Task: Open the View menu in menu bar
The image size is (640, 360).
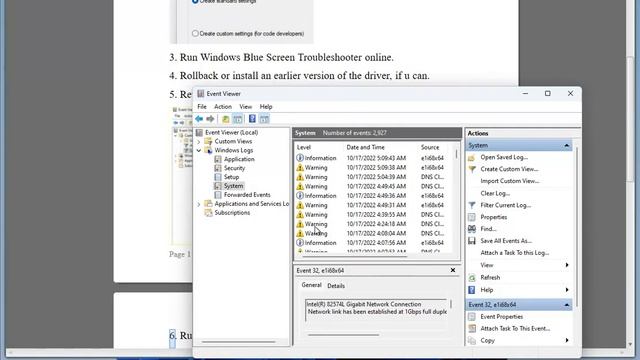Action: [245, 107]
